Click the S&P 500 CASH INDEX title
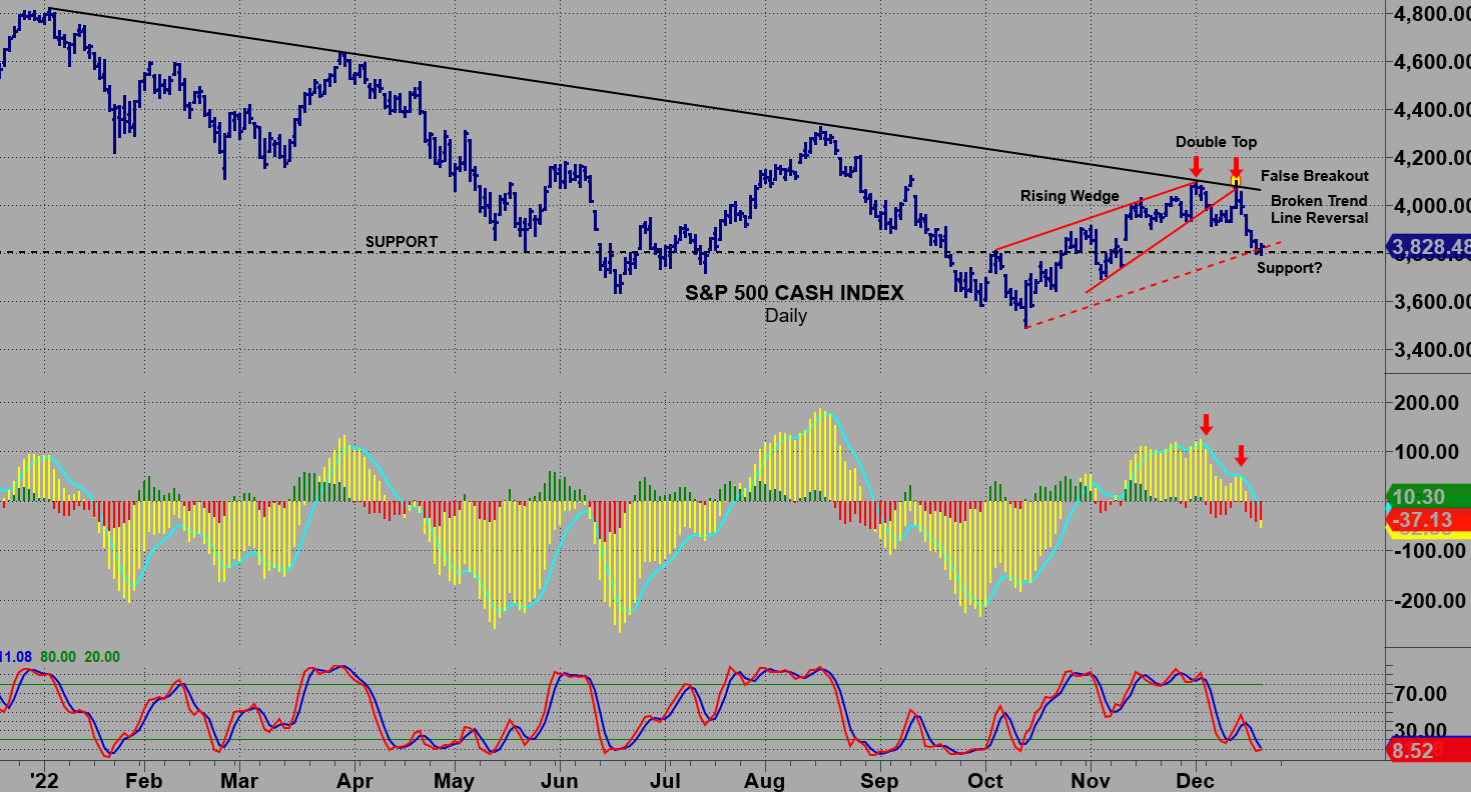This screenshot has width=1471, height=792. point(794,293)
